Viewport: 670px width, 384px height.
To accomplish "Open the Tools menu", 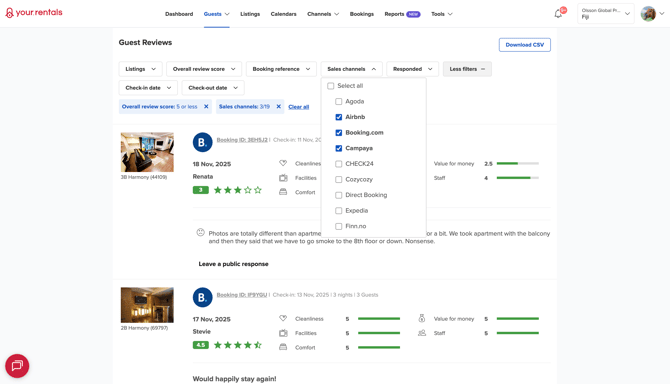I will coord(442,14).
